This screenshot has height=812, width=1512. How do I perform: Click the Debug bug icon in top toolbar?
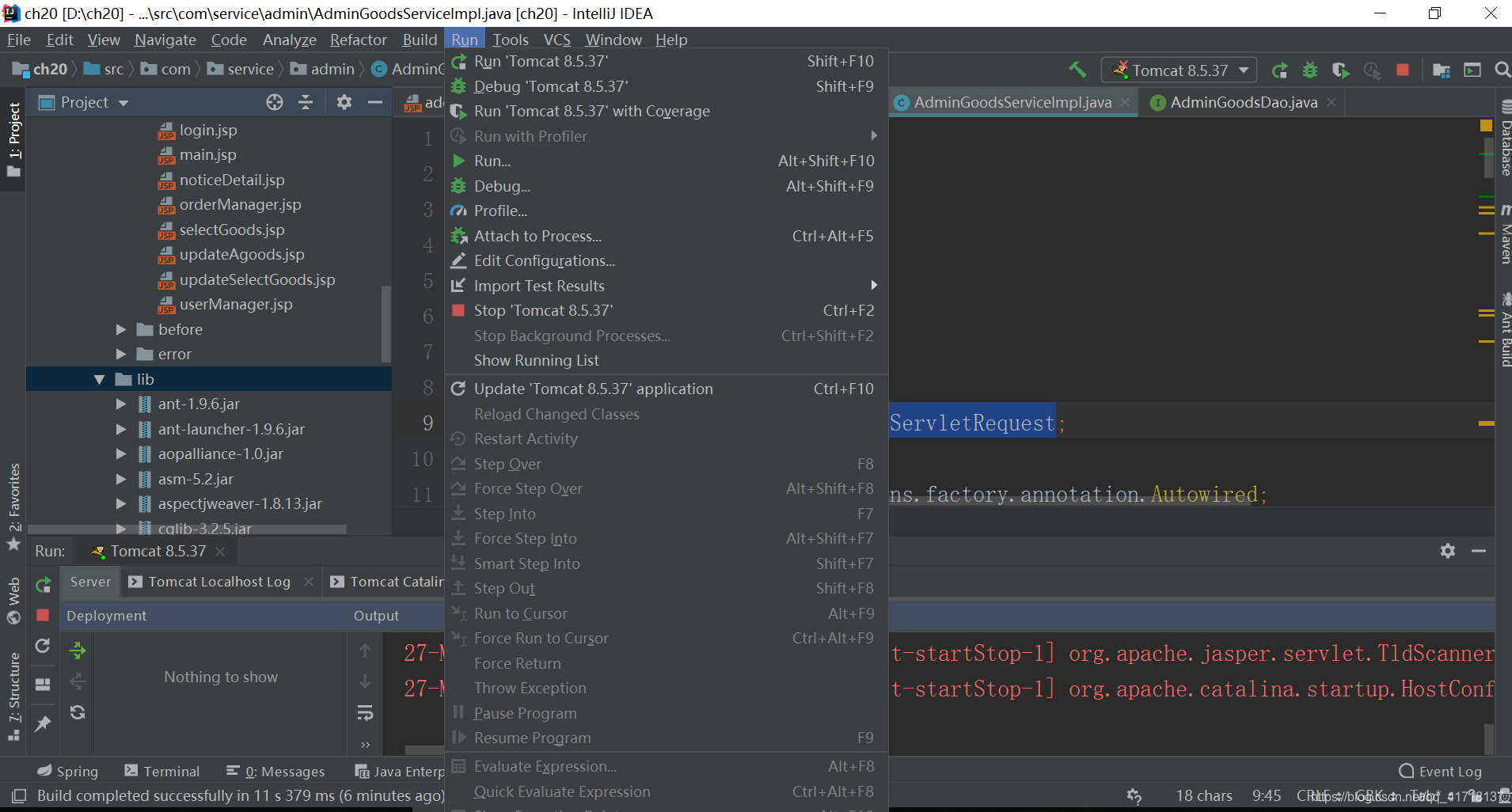click(x=1310, y=70)
